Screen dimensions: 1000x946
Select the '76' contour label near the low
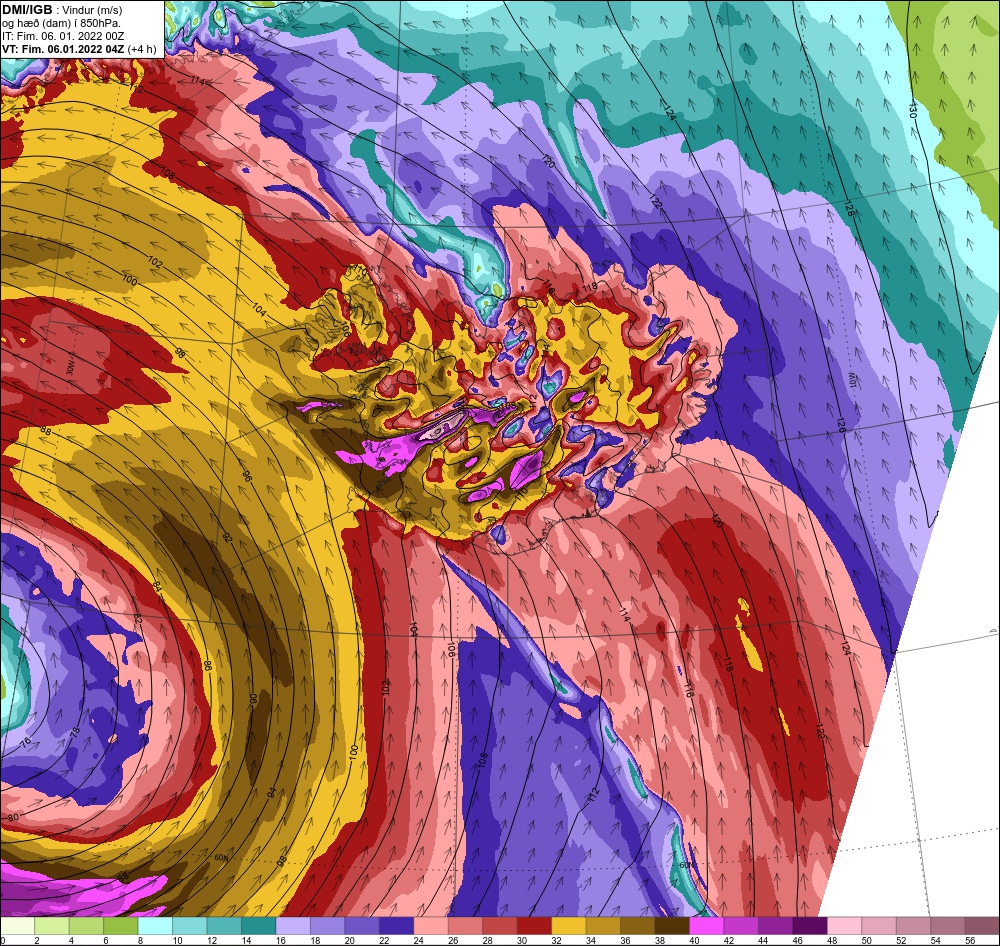point(26,742)
